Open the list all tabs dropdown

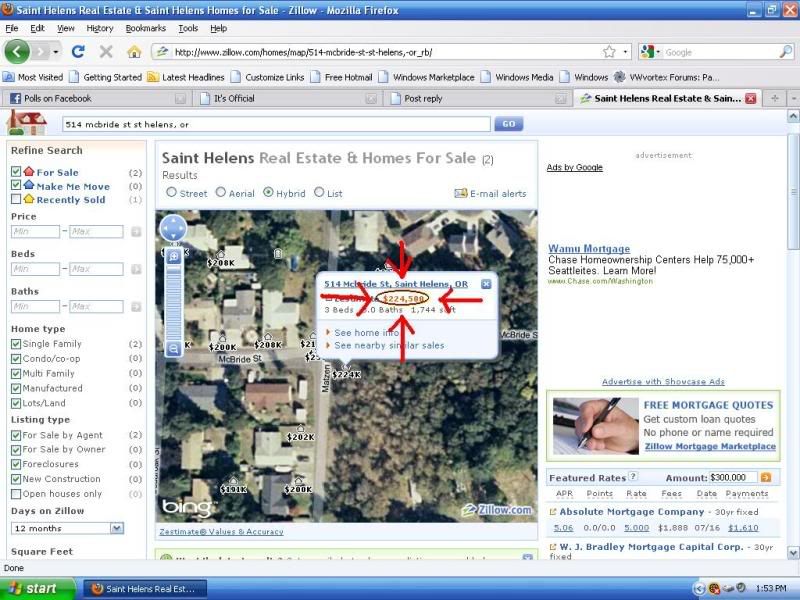[793, 98]
